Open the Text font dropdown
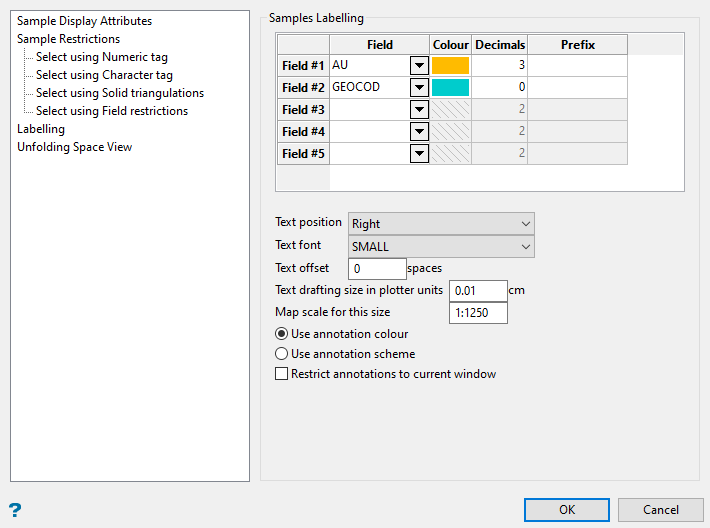This screenshot has height=528, width=710. (x=440, y=247)
